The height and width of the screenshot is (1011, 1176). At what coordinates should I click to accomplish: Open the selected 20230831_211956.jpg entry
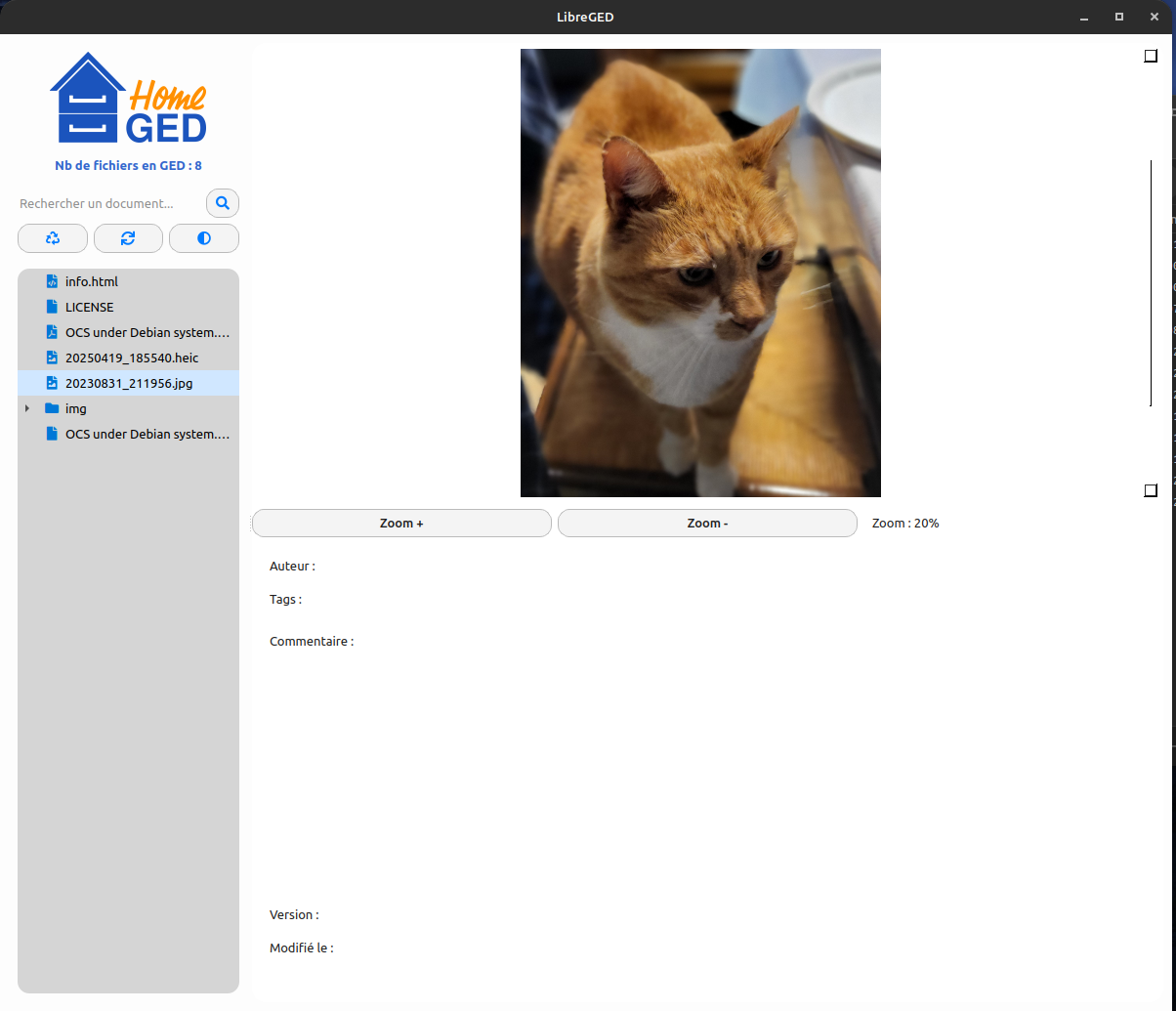pos(128,383)
